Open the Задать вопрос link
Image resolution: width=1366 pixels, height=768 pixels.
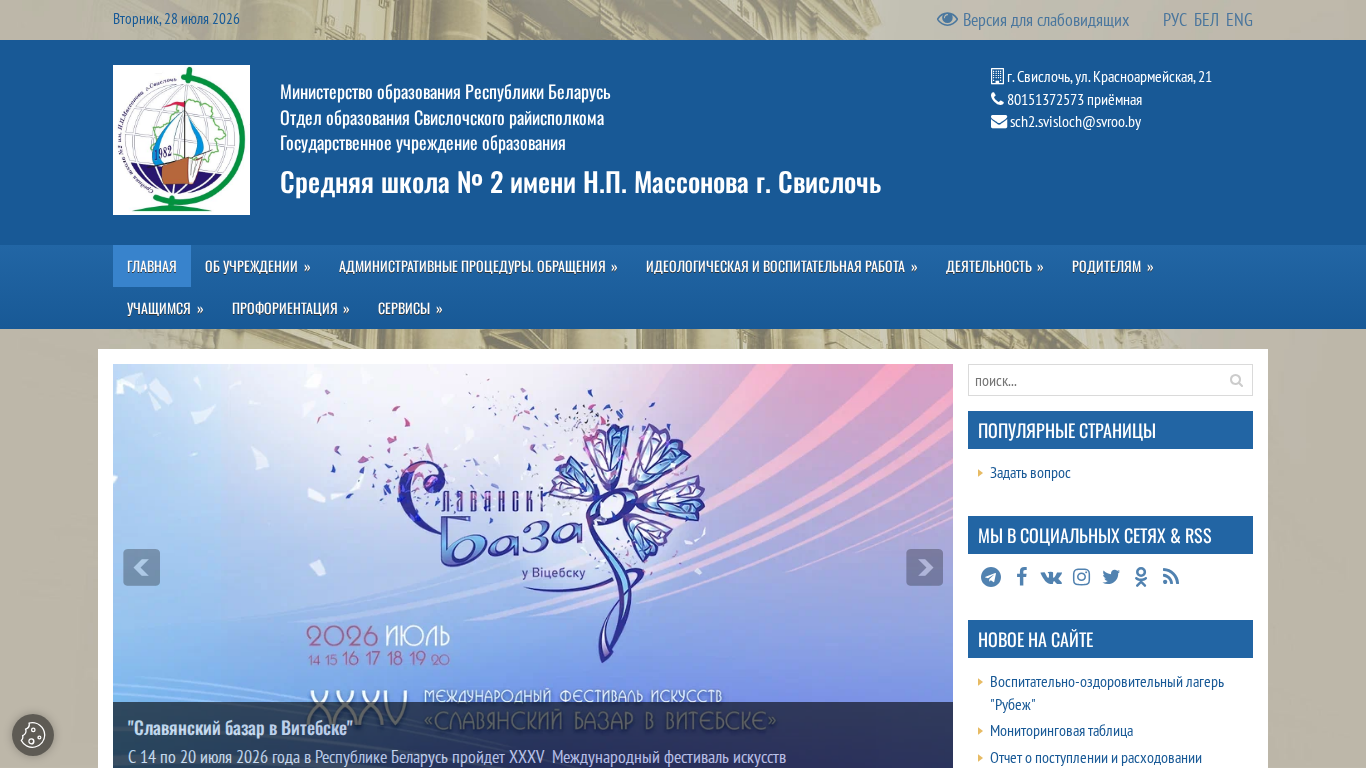tap(1030, 472)
